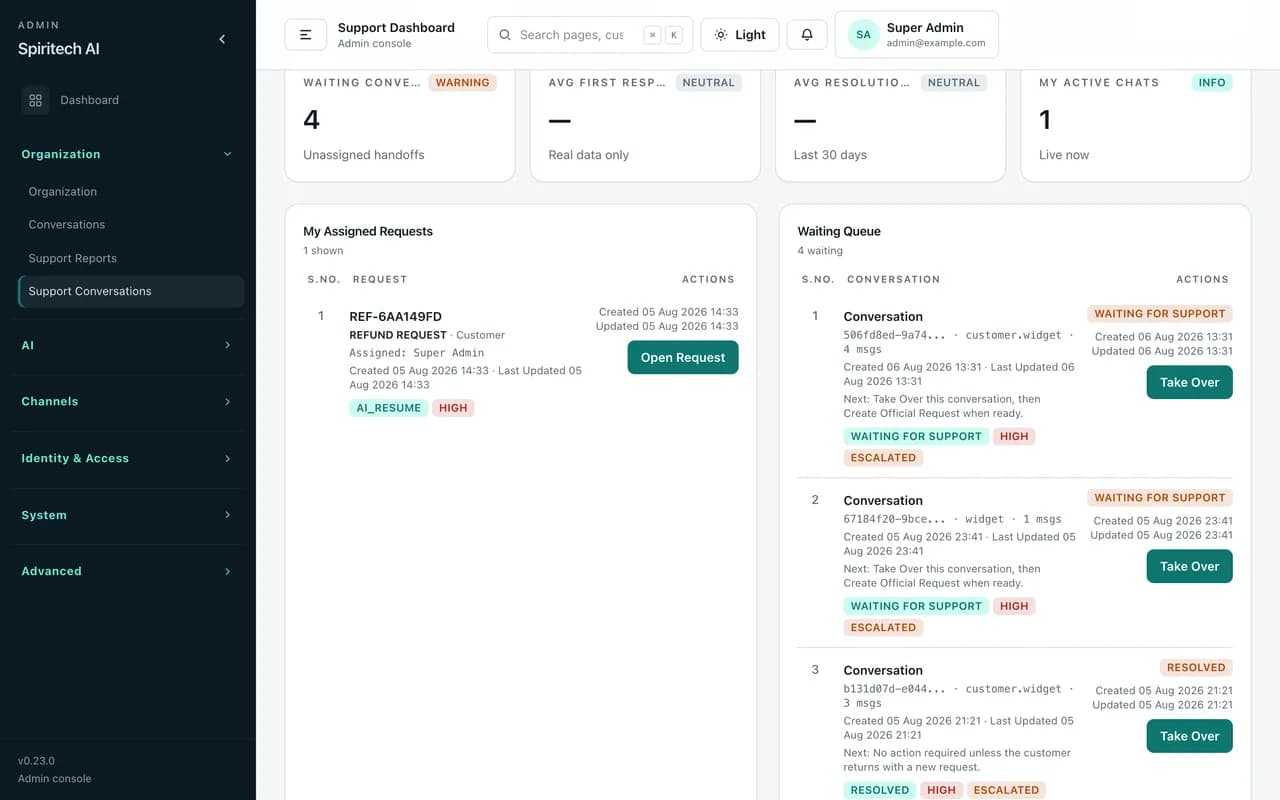Click the search magnifier icon
The height and width of the screenshot is (800, 1280).
pyautogui.click(x=505, y=35)
